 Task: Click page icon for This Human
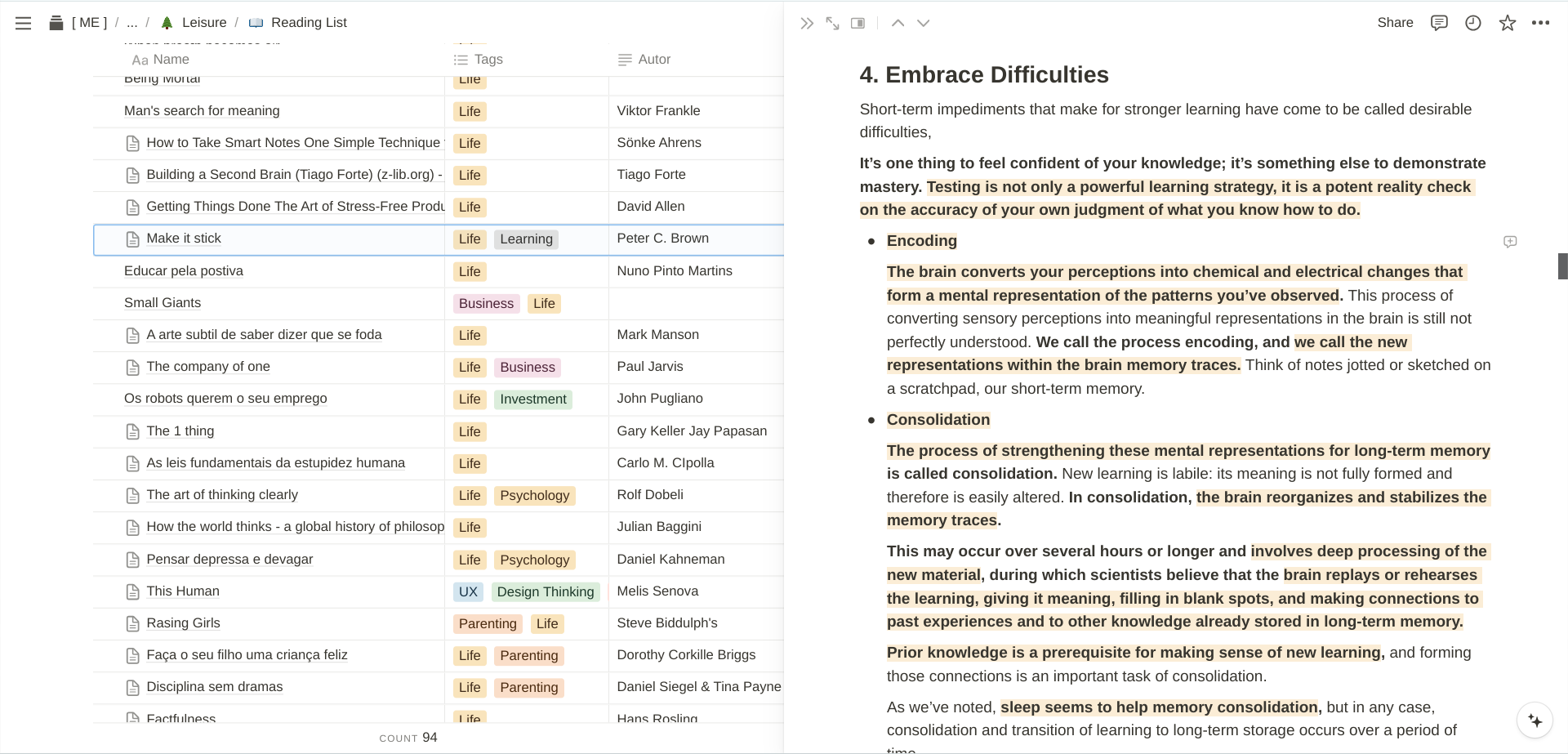[x=132, y=591]
